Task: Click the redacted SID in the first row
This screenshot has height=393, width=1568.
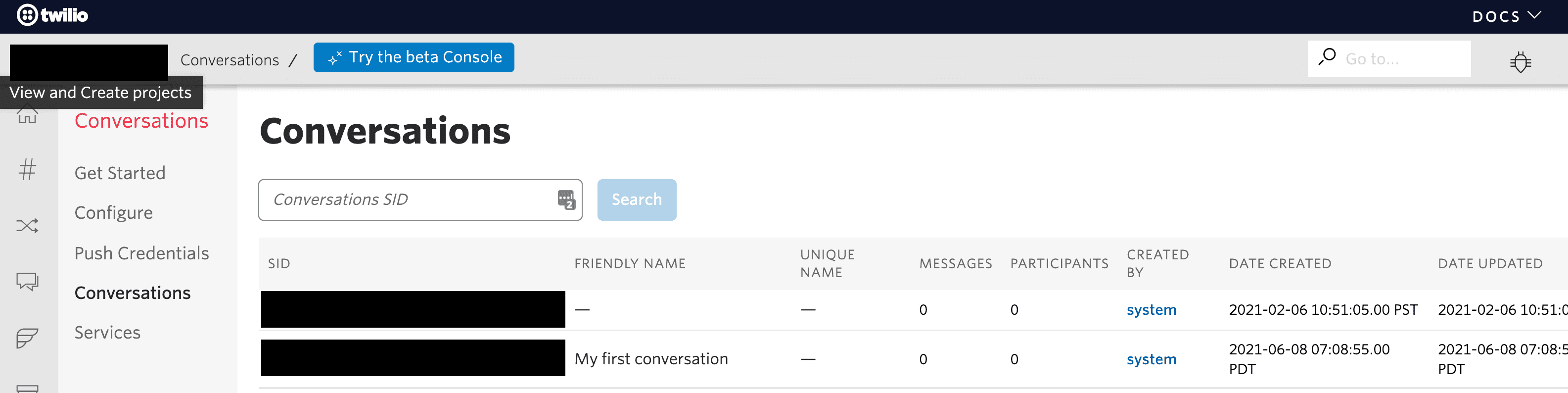Action: coord(413,309)
